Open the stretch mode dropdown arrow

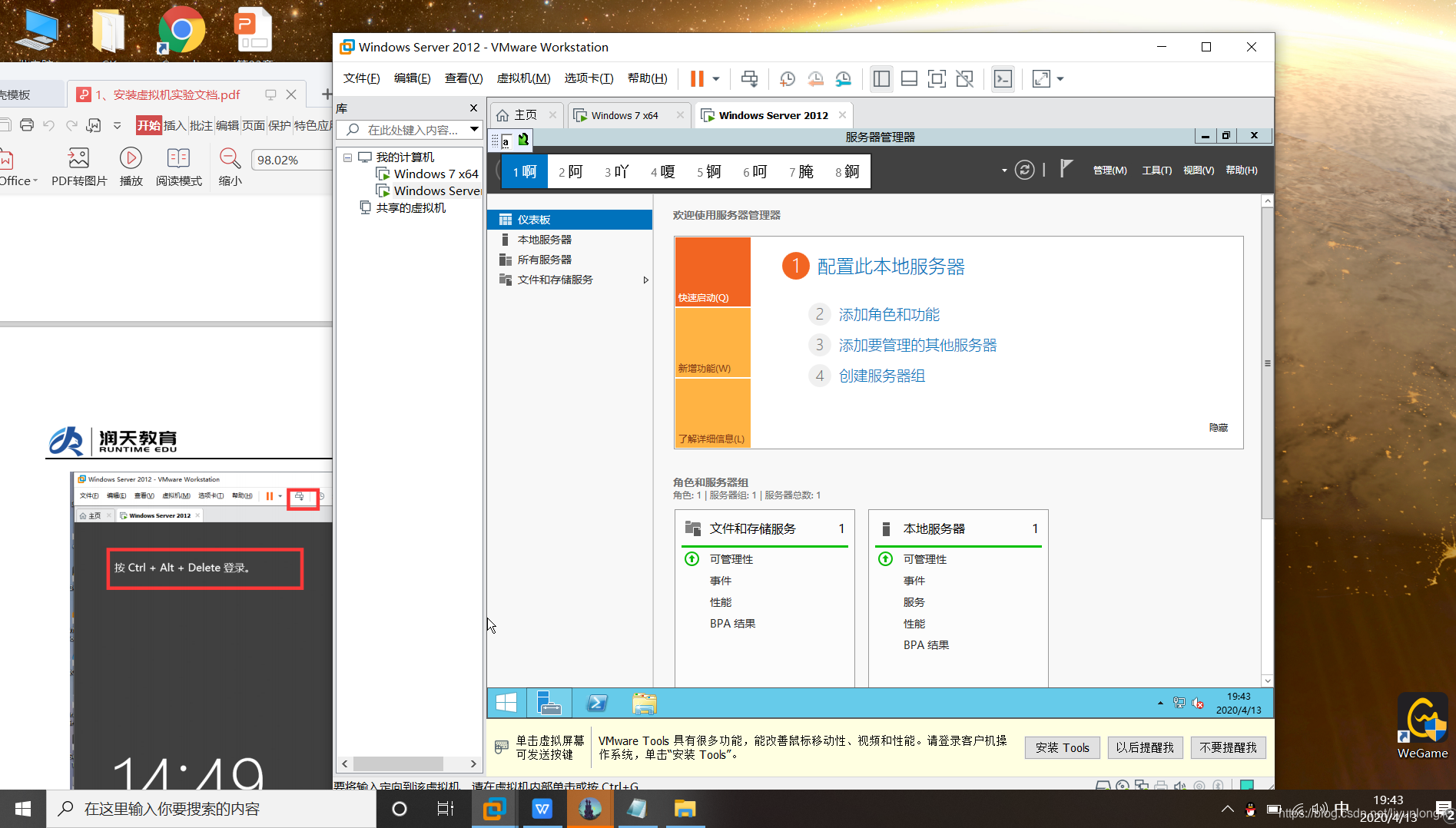(x=1060, y=78)
